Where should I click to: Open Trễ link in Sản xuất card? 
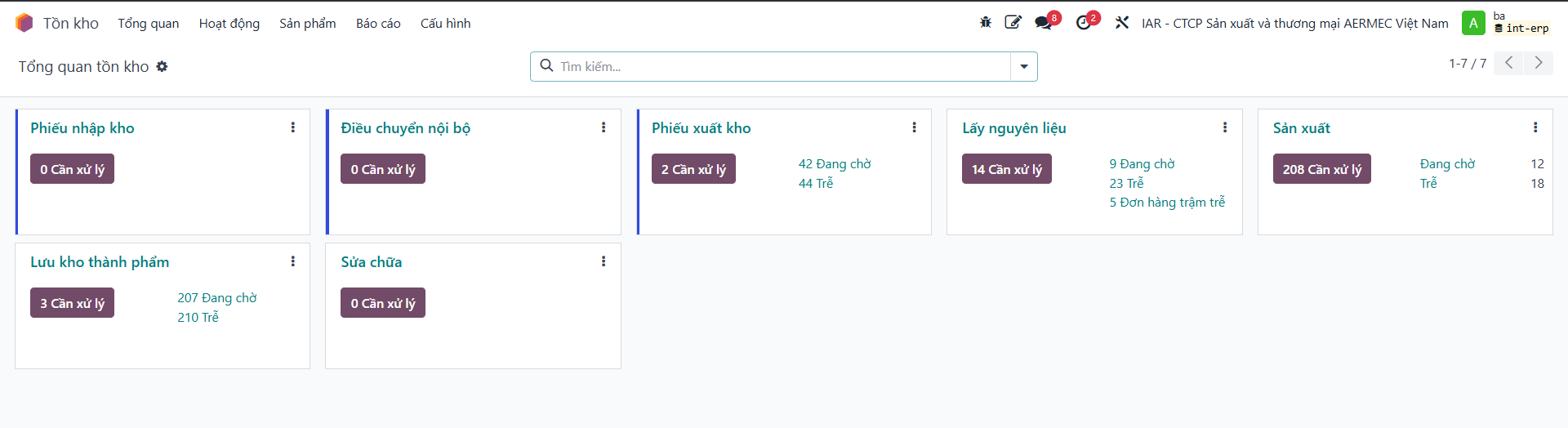[1428, 184]
